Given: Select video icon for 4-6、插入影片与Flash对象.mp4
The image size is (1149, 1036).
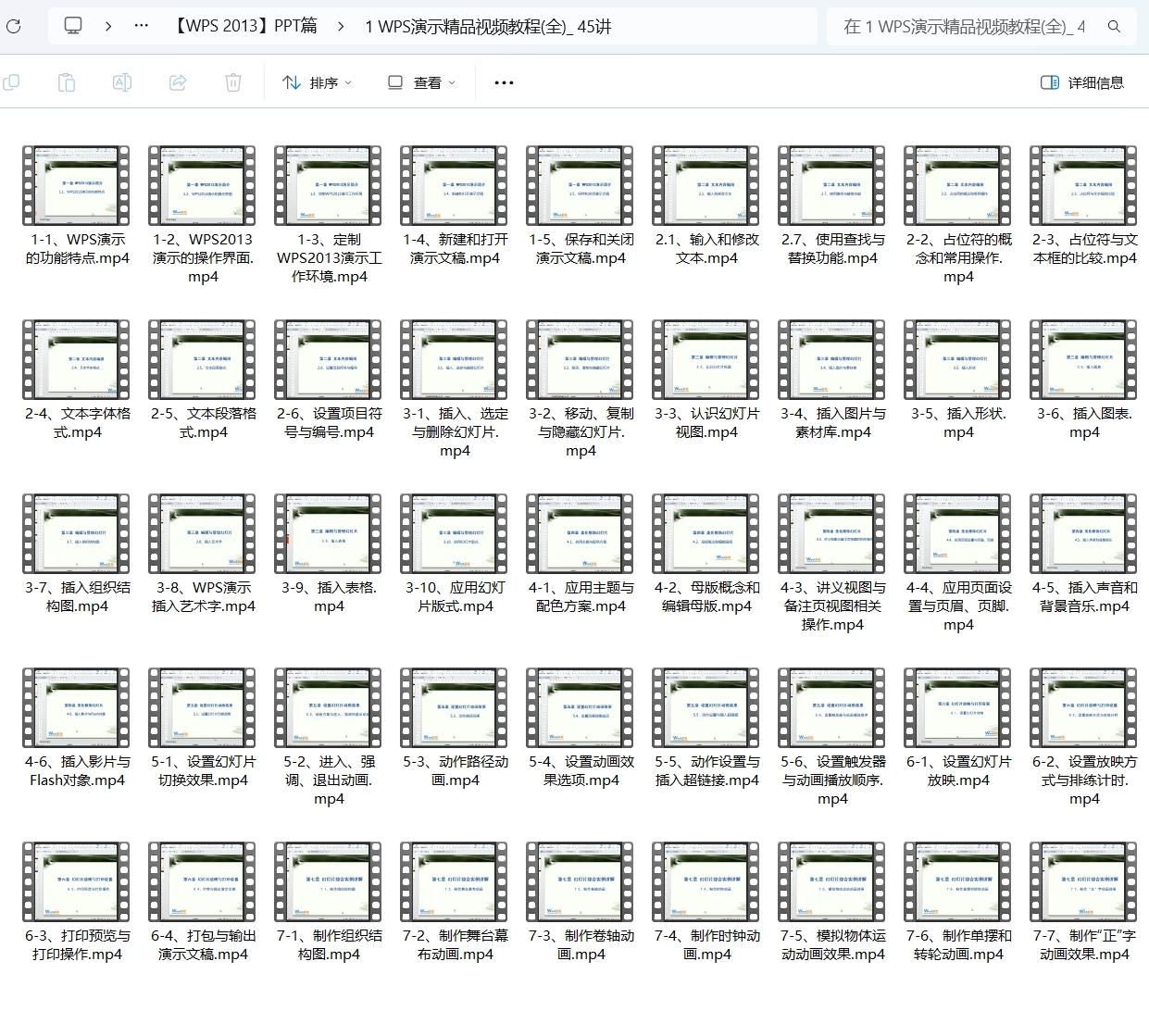Looking at the screenshot, I should (x=77, y=708).
